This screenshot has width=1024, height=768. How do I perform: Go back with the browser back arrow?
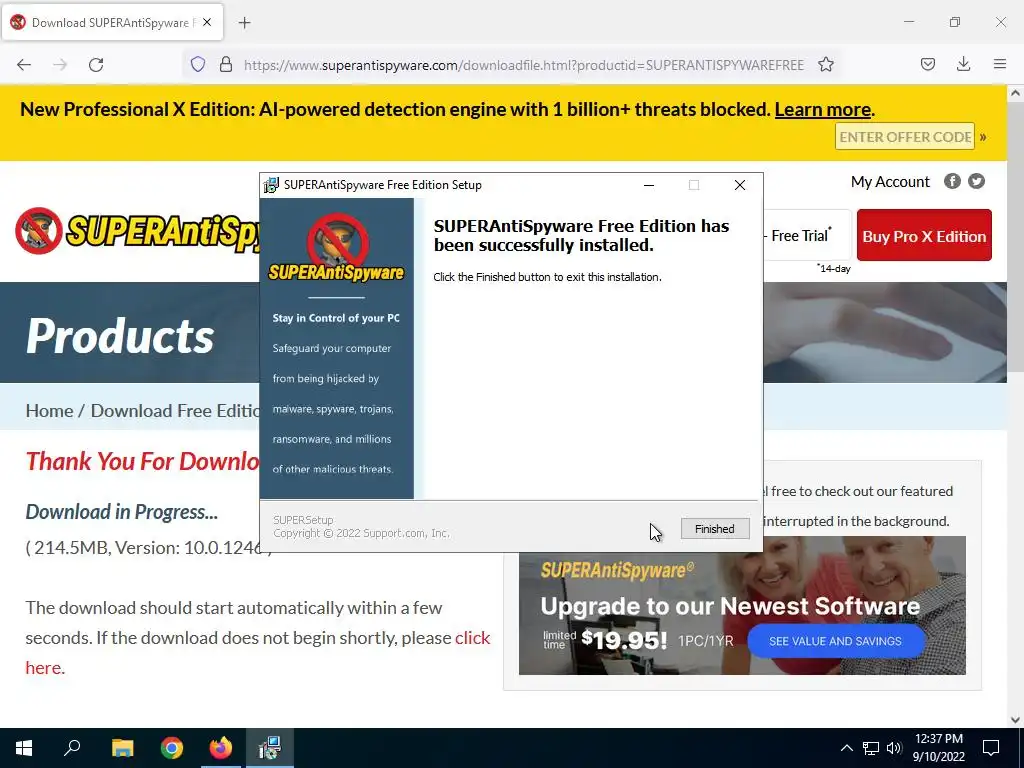point(24,65)
